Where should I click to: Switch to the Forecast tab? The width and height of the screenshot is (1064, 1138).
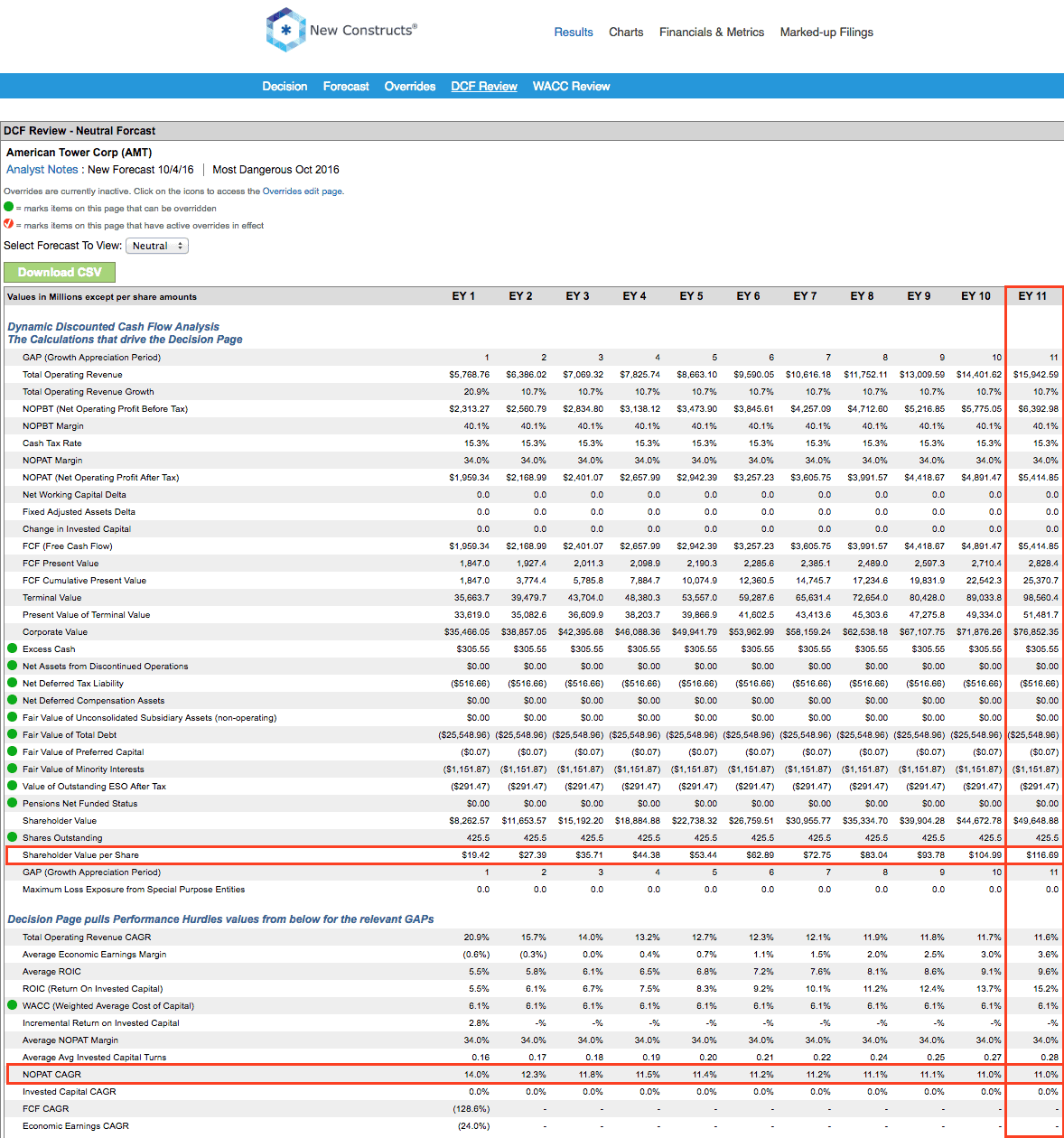346,87
